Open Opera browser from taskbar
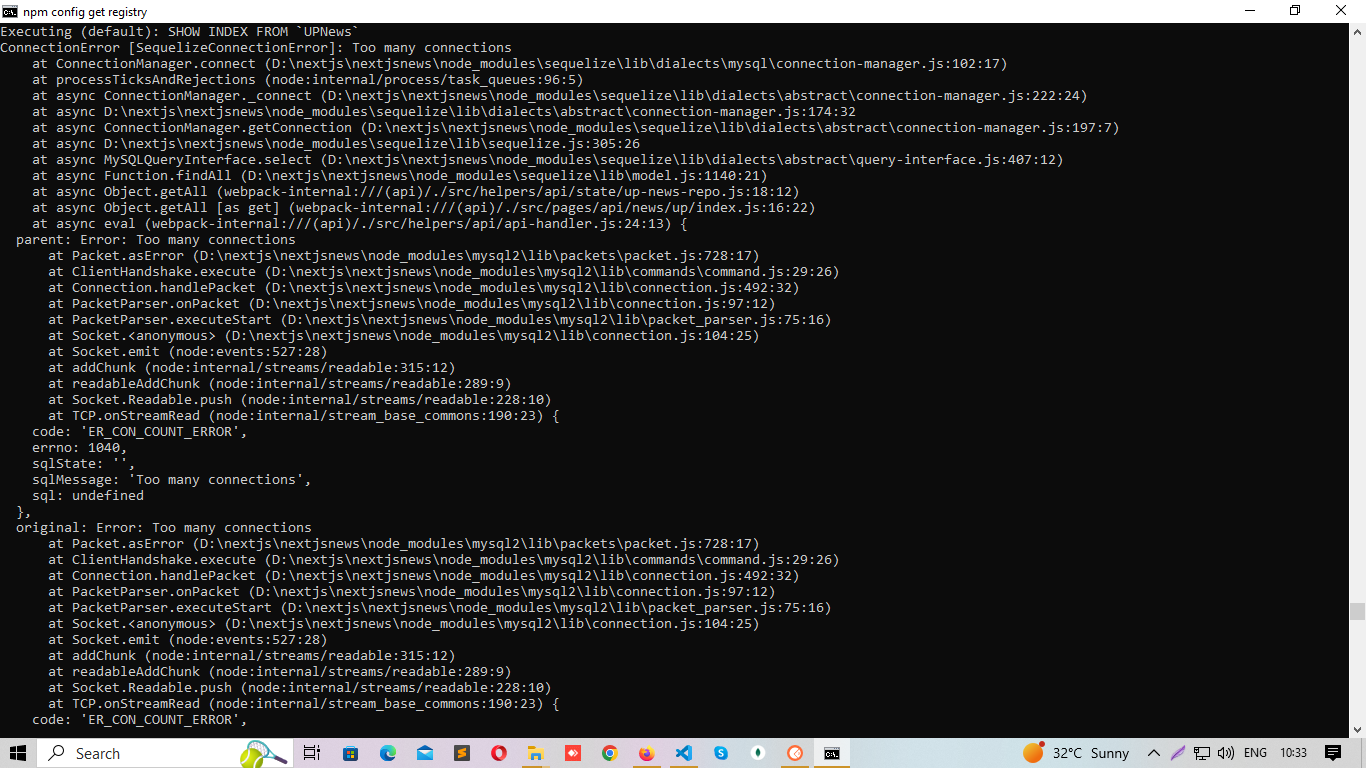Viewport: 1366px width, 768px height. tap(498, 753)
